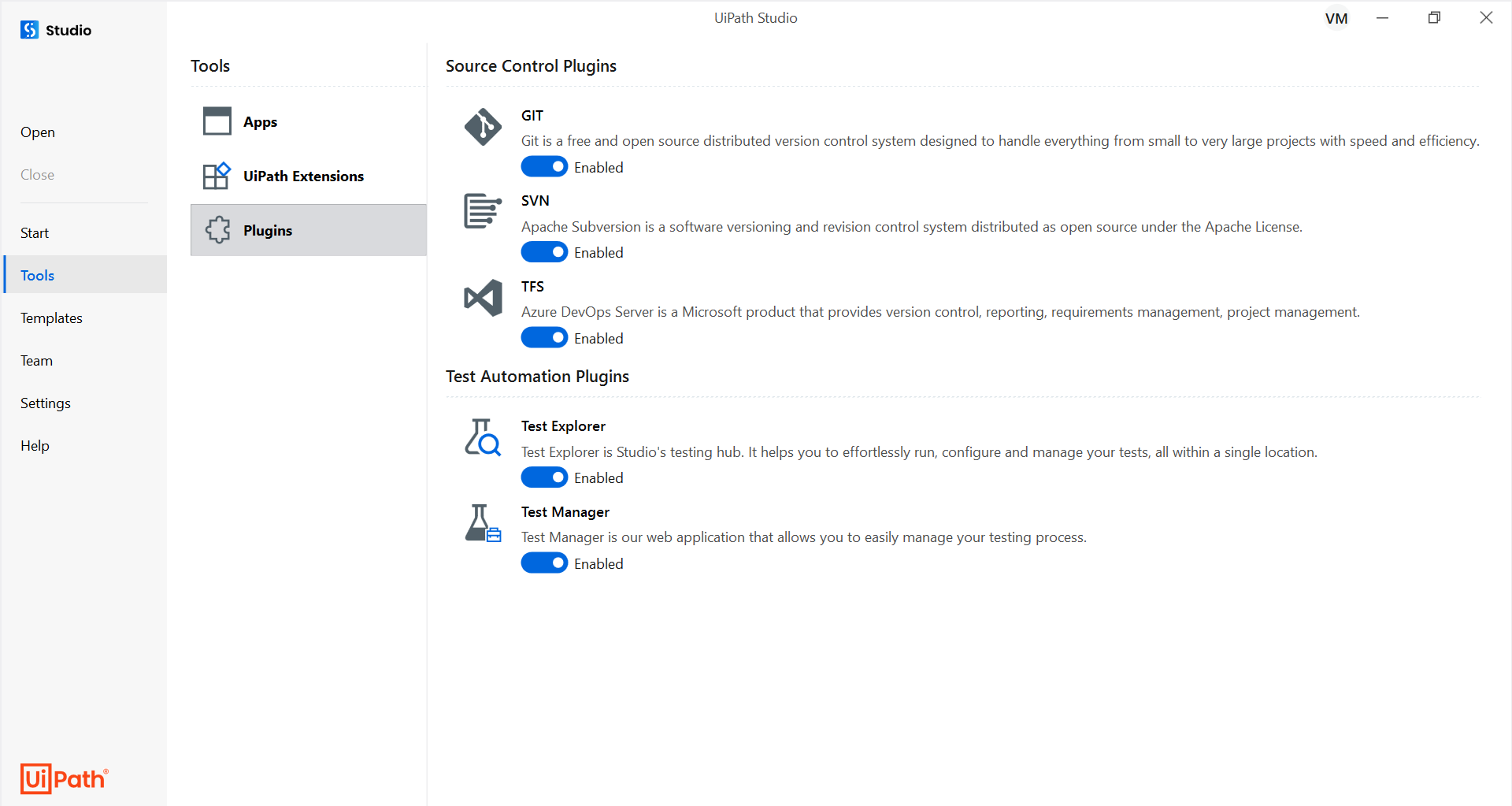Go to the Settings menu item
Viewport: 1512px width, 806px height.
[x=46, y=403]
